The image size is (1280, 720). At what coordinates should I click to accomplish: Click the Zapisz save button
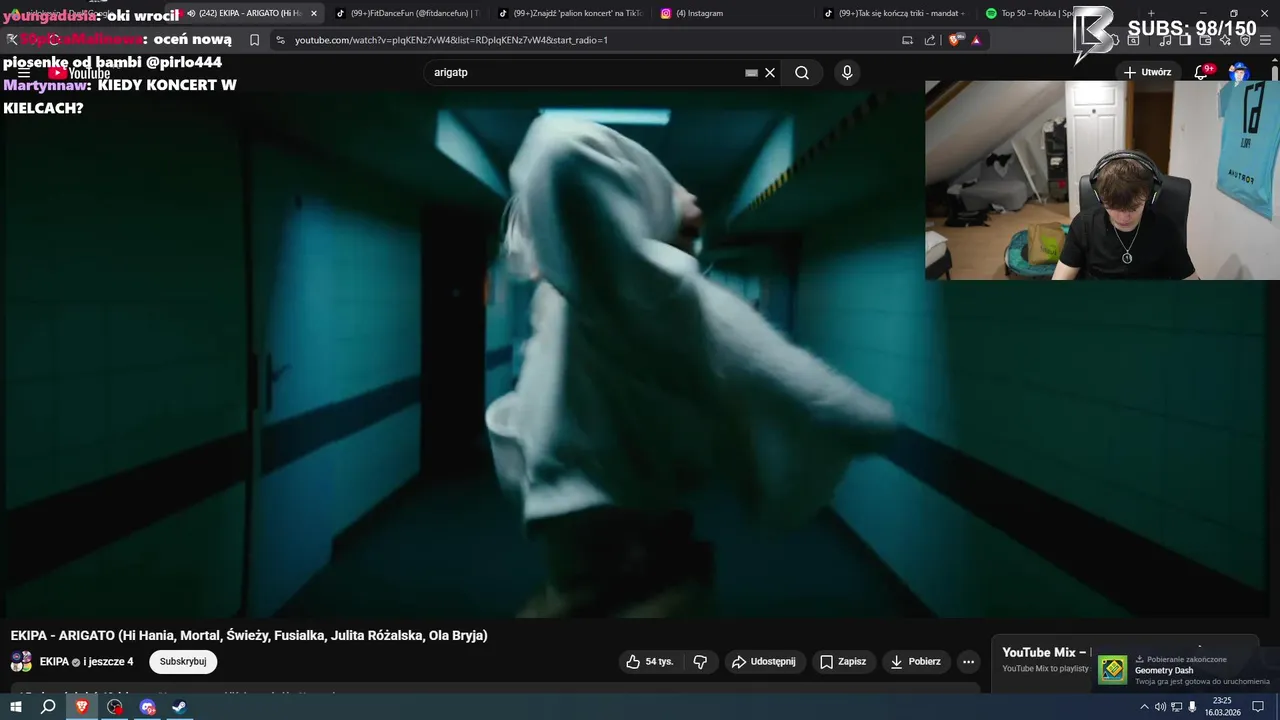[843, 662]
